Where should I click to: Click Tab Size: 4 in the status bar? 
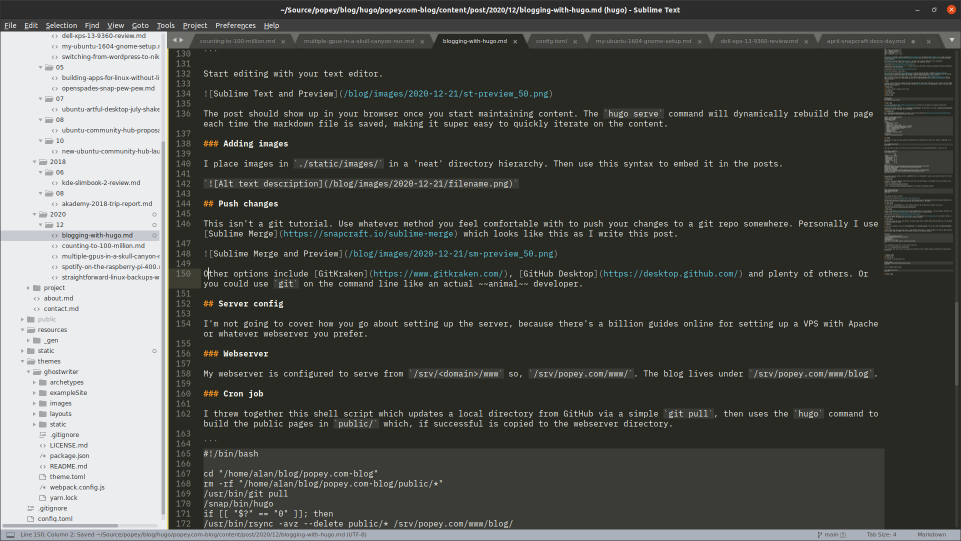point(881,535)
